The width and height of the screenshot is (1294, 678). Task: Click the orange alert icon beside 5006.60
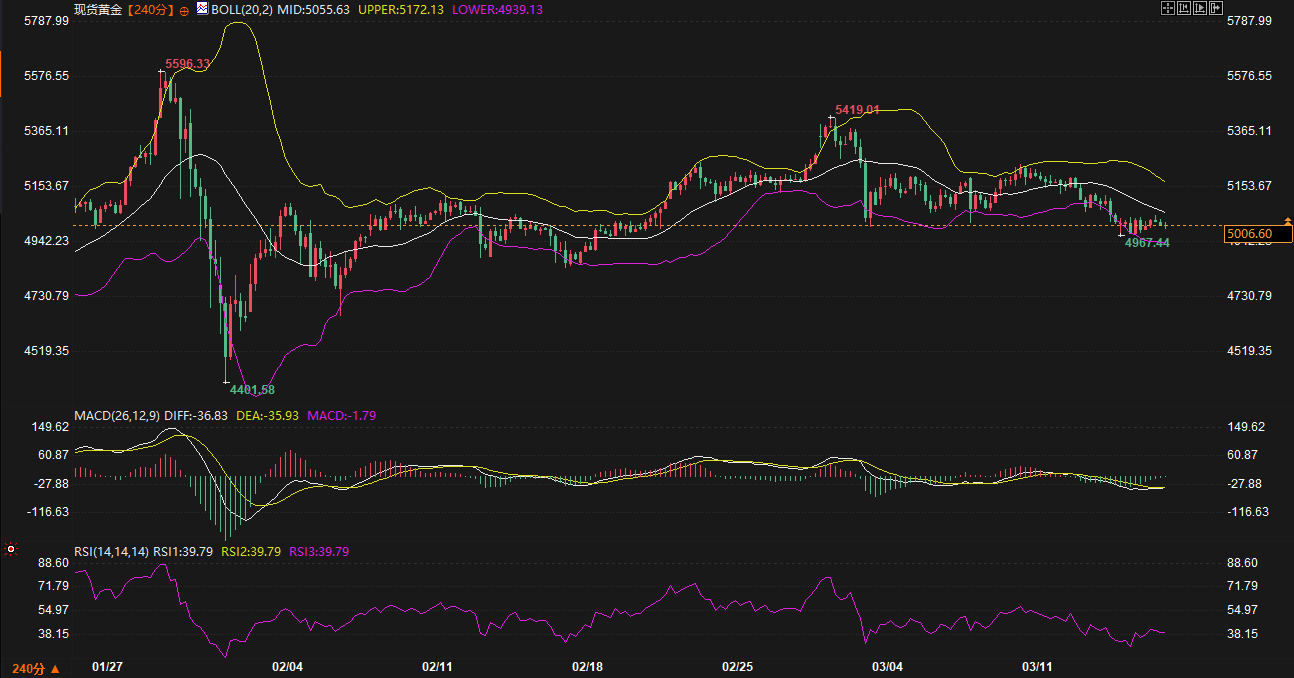(x=1288, y=221)
